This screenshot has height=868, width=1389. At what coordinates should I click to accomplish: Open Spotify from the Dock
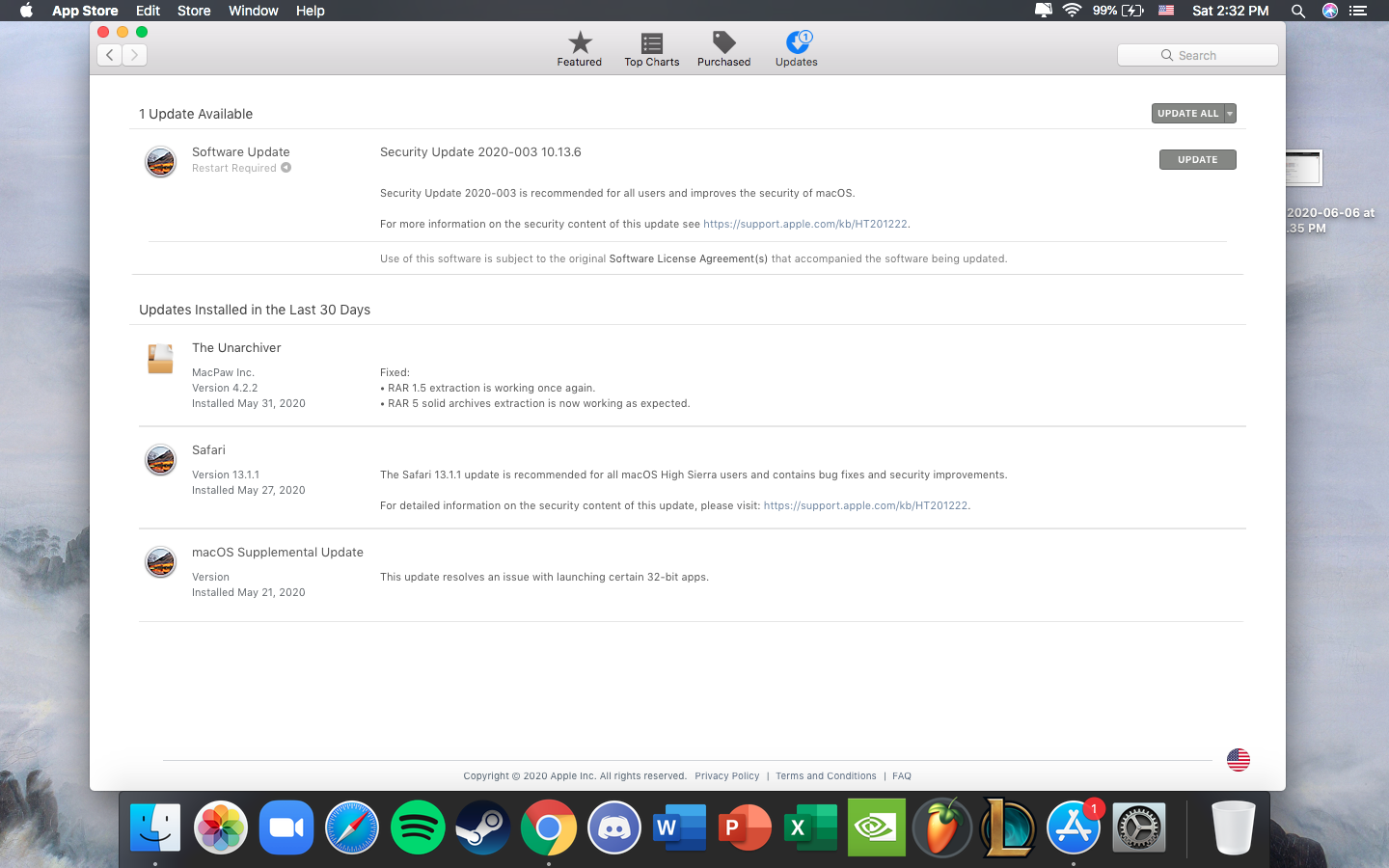[x=418, y=827]
